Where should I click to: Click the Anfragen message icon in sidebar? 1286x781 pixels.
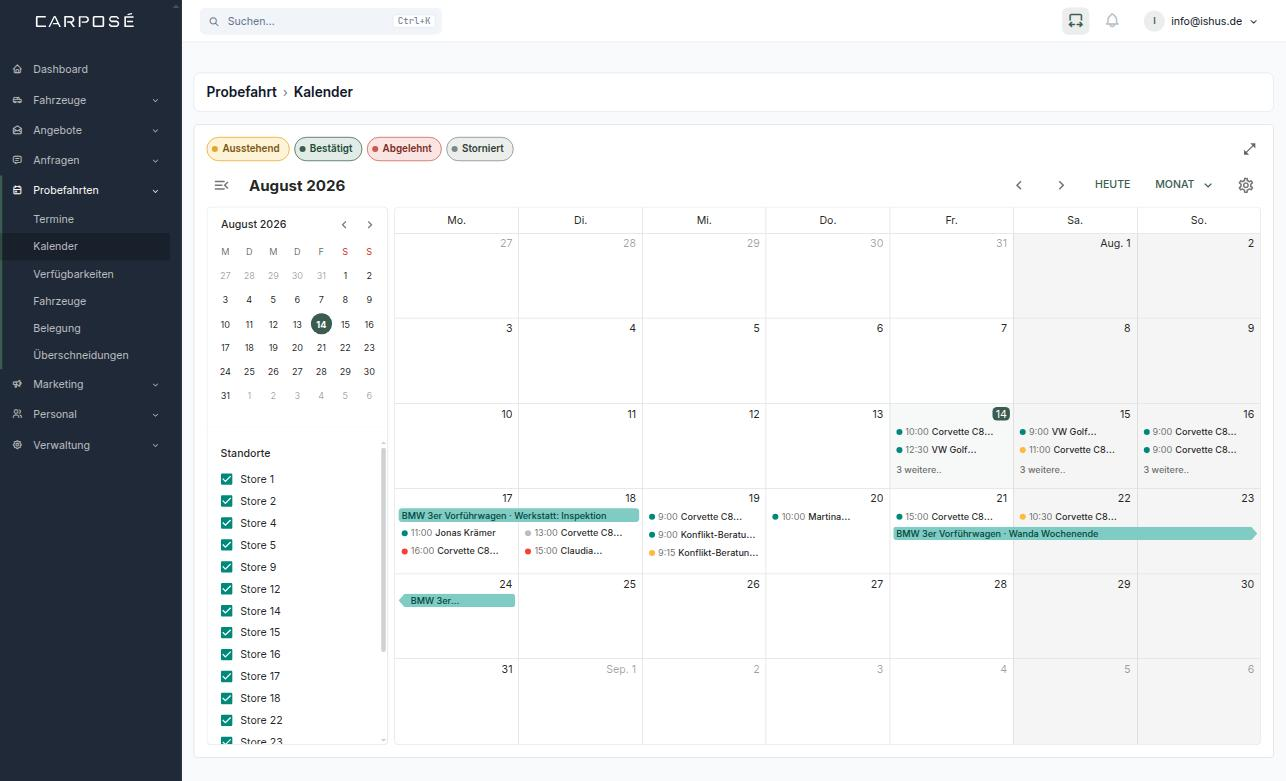17,160
